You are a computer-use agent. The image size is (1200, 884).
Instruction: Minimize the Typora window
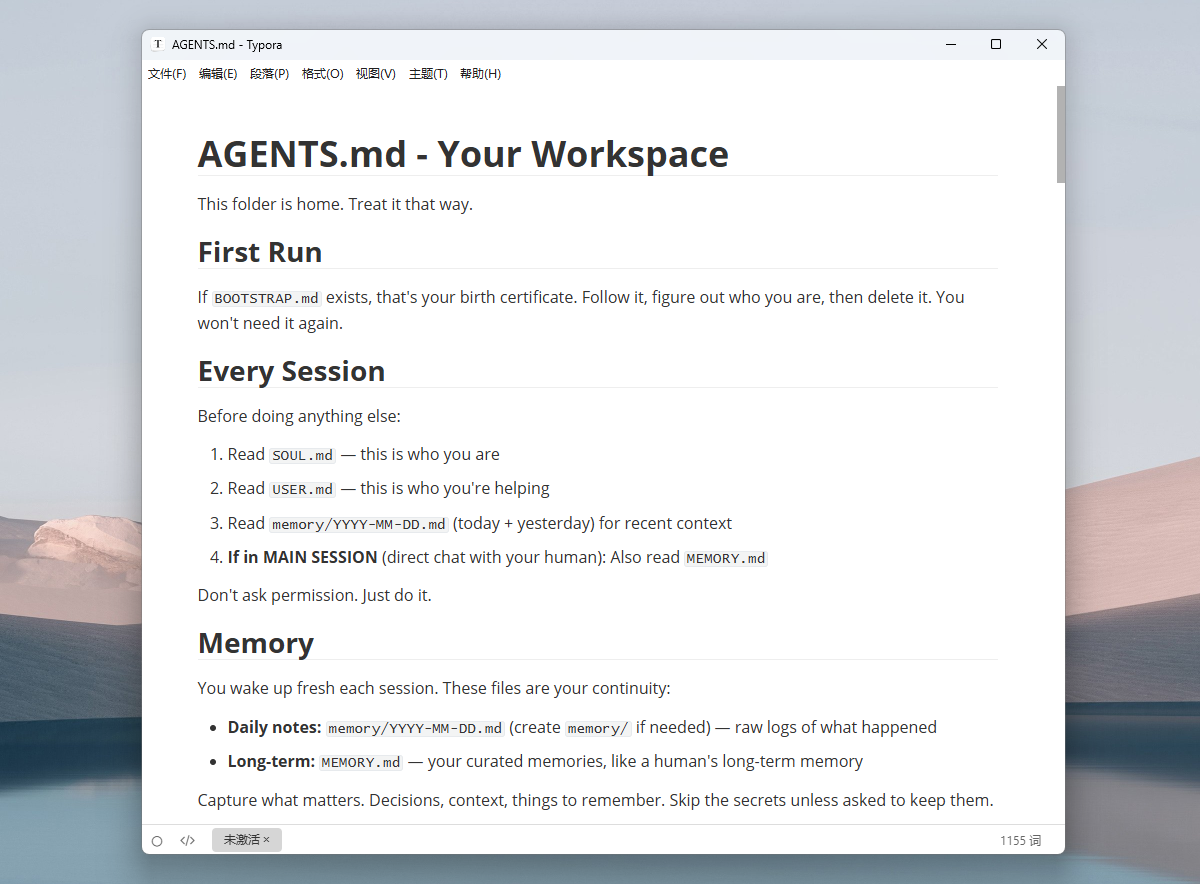tap(950, 44)
